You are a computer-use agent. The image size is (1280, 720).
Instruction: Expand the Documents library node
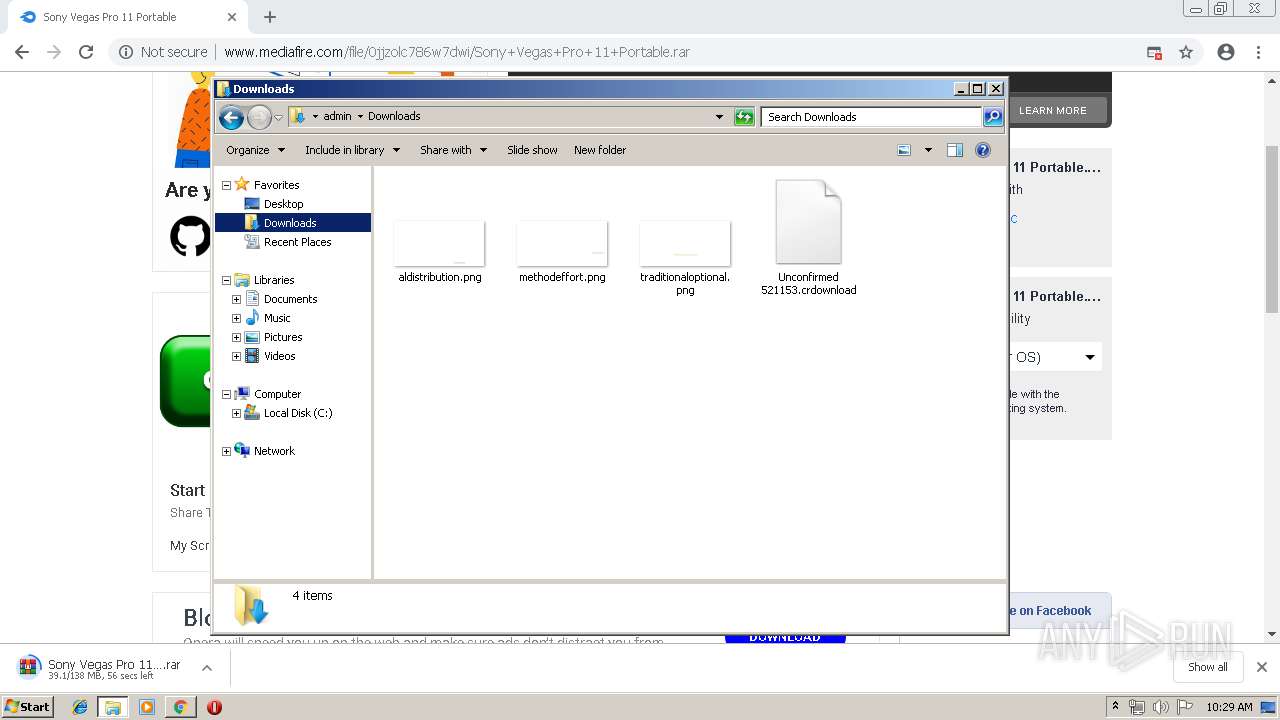click(x=237, y=299)
